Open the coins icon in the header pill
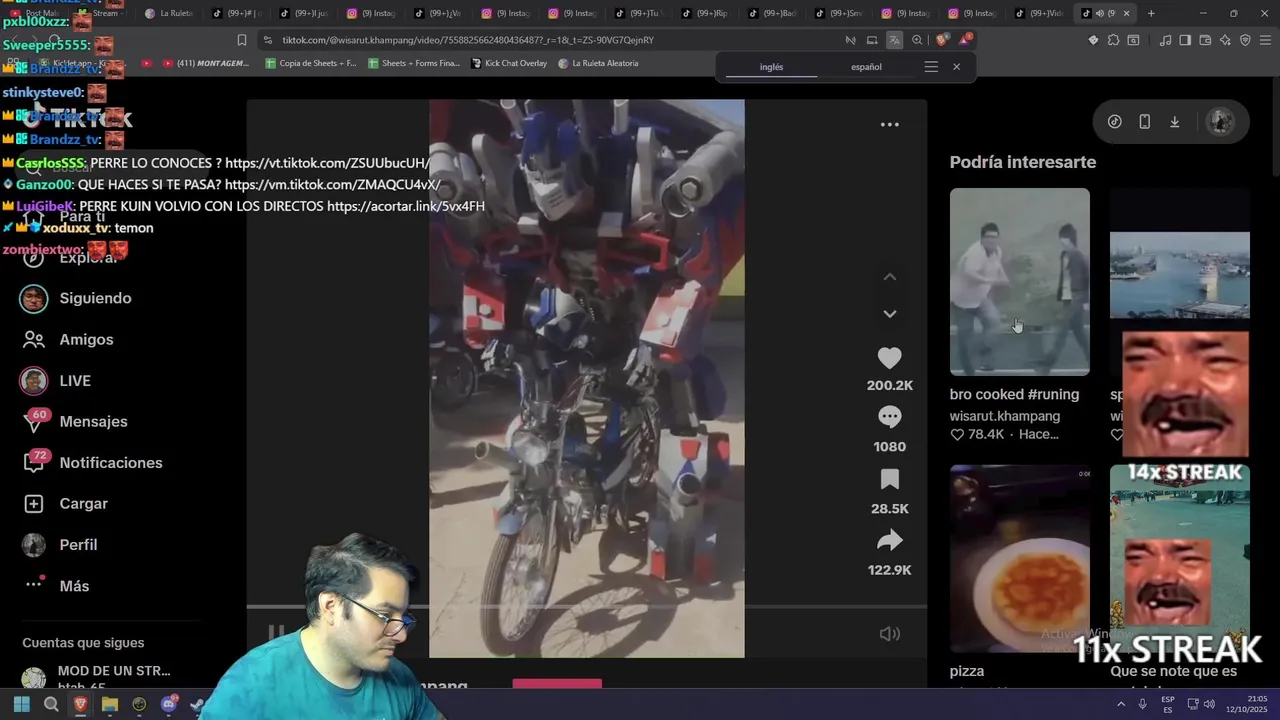Screen dimensions: 1280x720 tap(1114, 121)
